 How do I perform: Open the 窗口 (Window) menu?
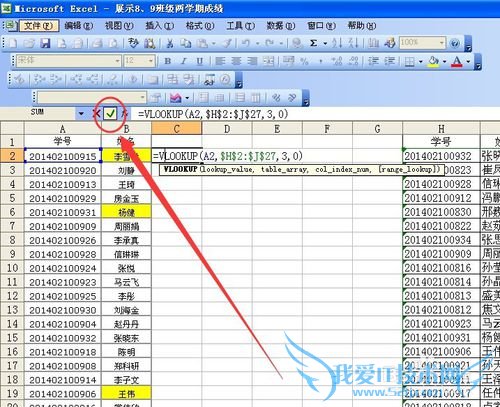[x=321, y=26]
